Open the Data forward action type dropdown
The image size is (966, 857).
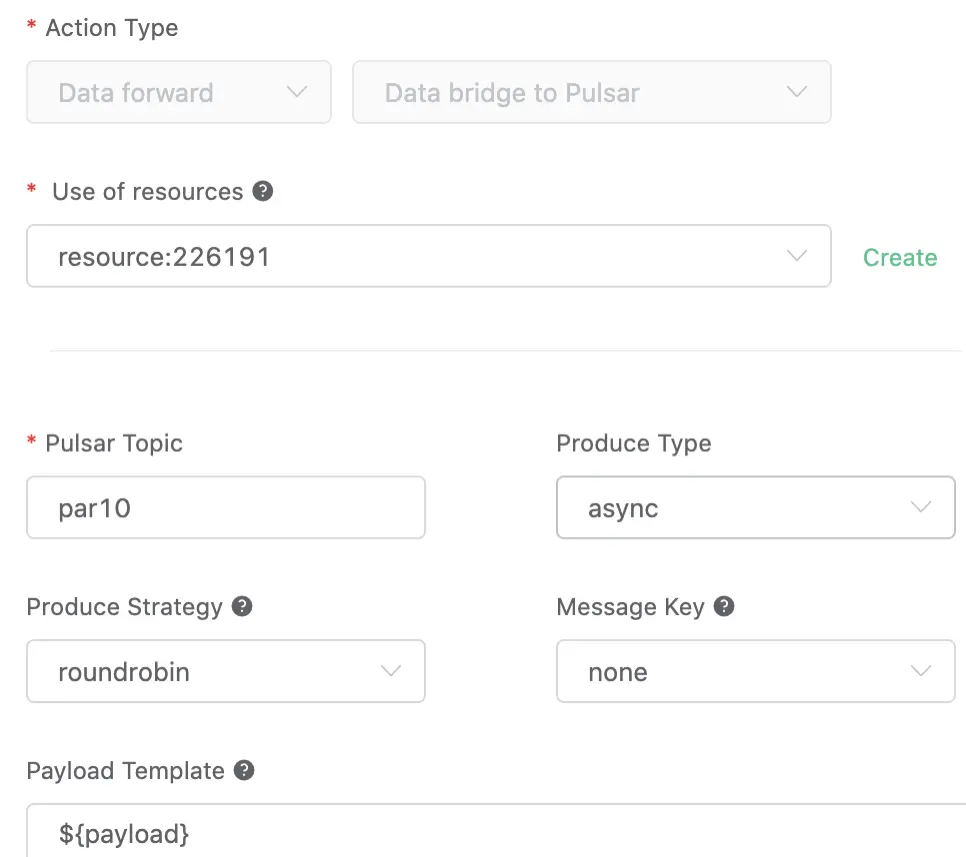click(179, 93)
